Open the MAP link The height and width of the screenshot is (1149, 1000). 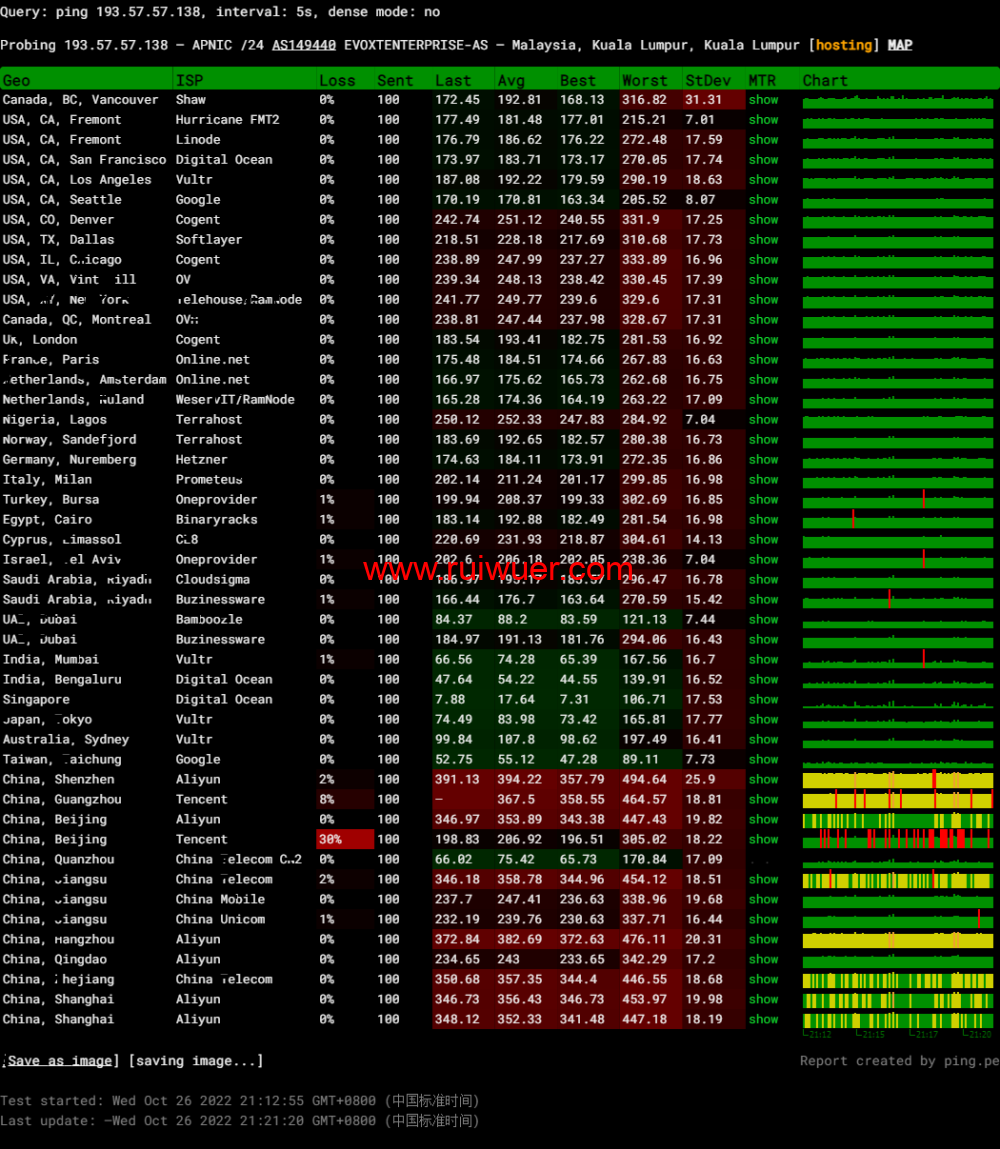tap(900, 45)
